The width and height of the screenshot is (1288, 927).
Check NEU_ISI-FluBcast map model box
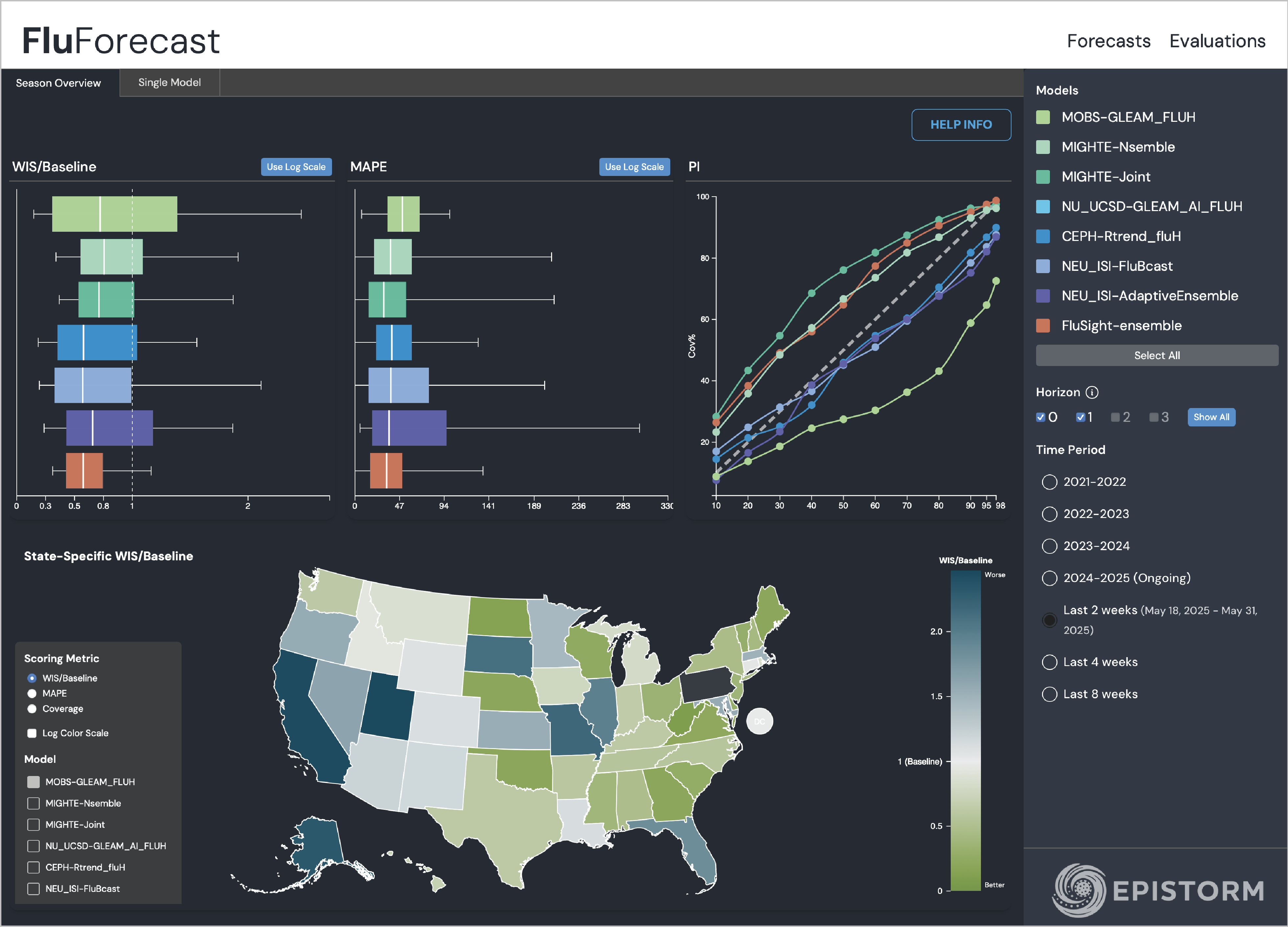click(33, 889)
